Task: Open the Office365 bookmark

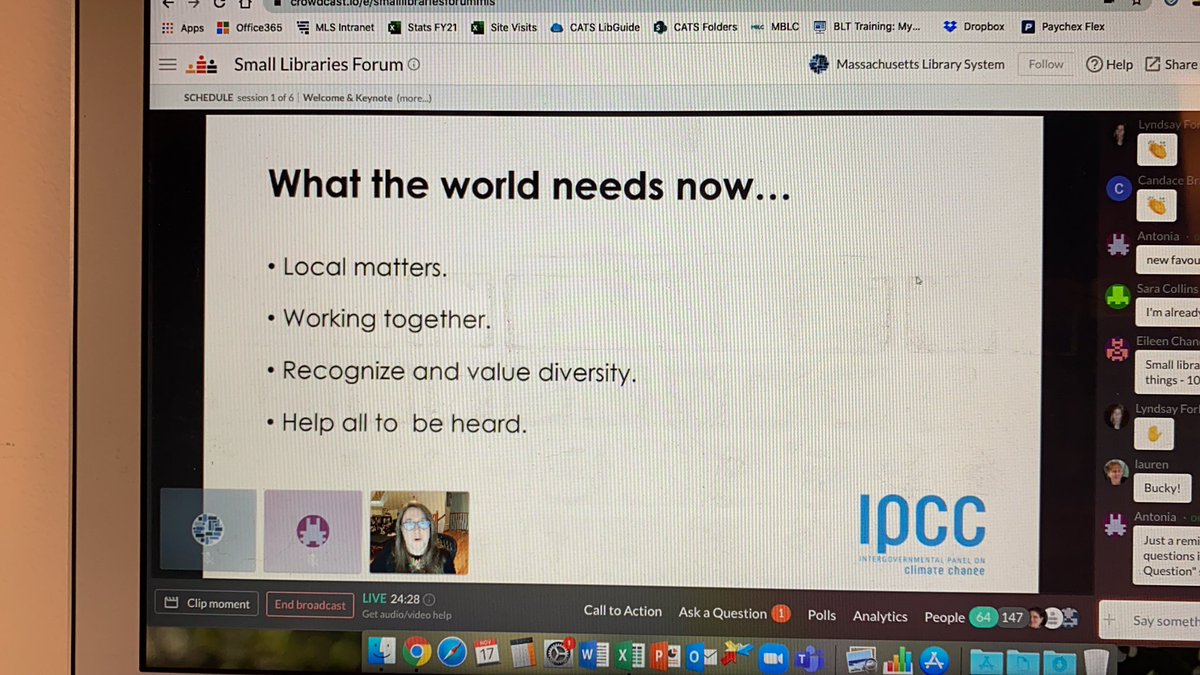Action: coord(250,28)
